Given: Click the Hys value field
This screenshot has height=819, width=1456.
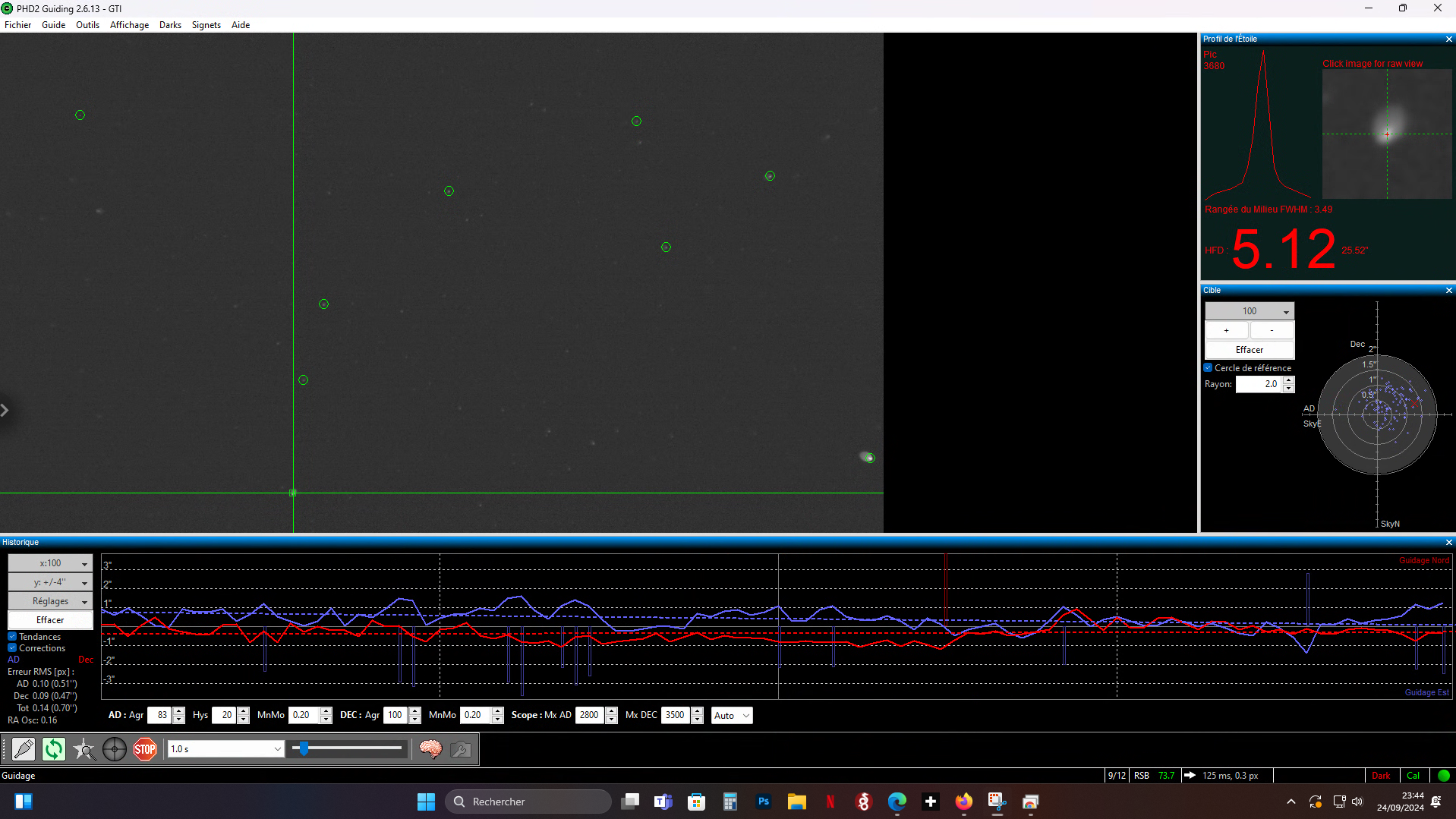Looking at the screenshot, I should 224,716.
